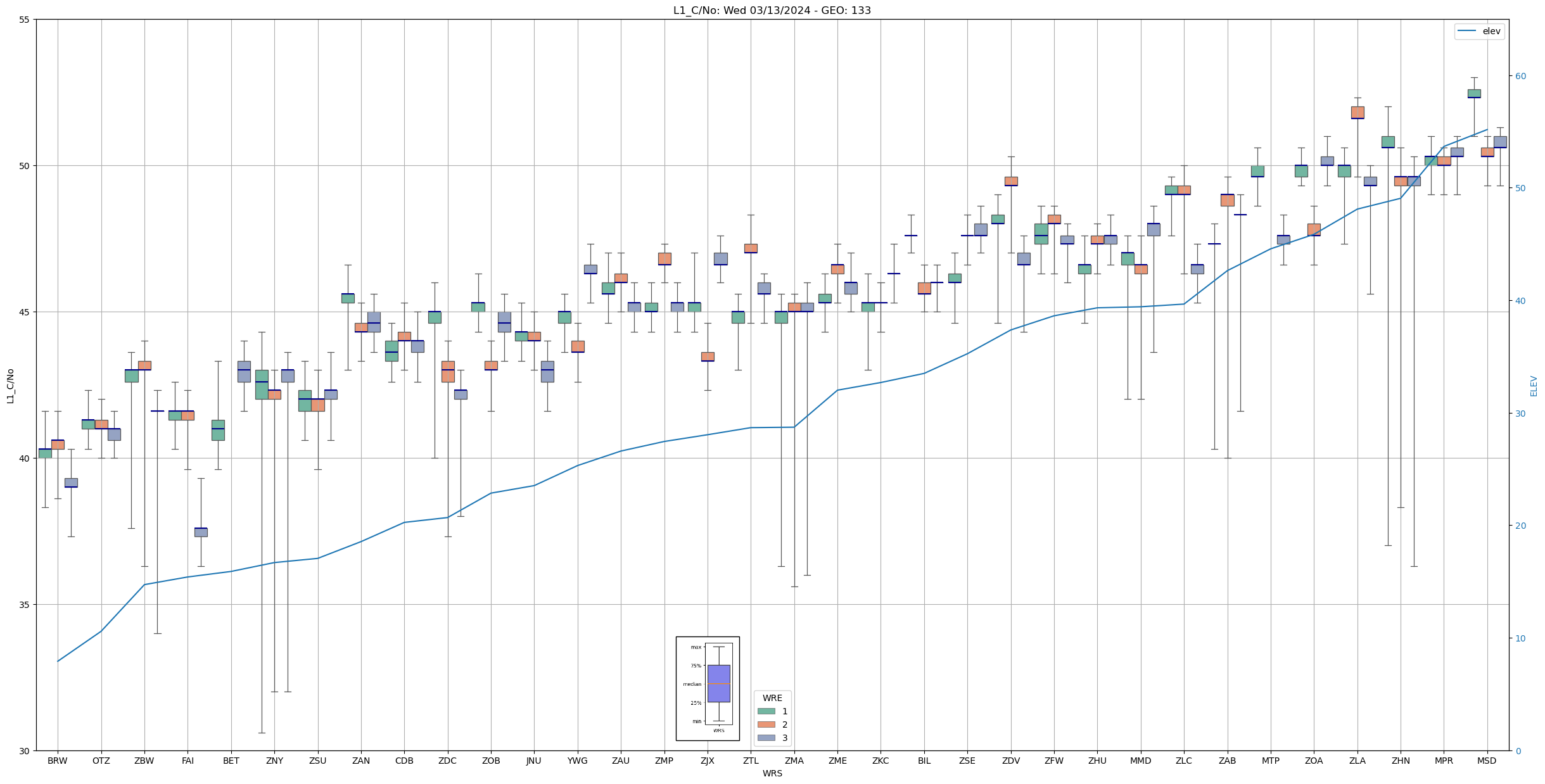Click the 60 tick on ELEV axis
This screenshot has width=1545, height=784.
(1520, 76)
